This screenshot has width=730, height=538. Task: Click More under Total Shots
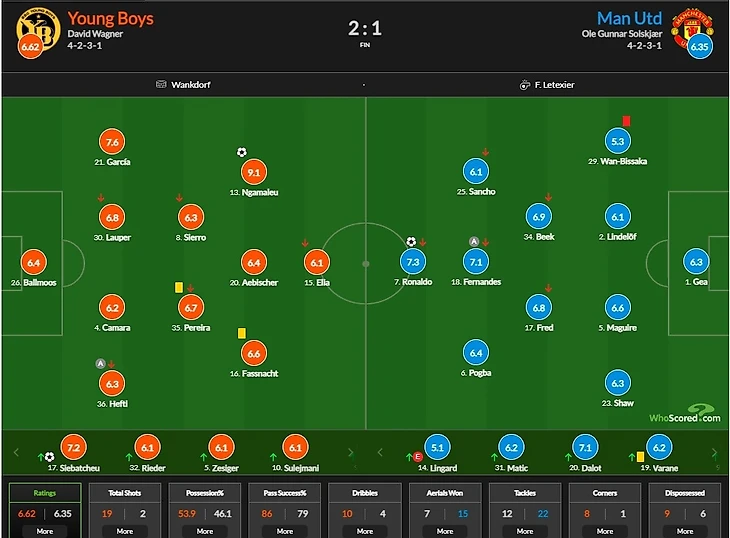tap(125, 531)
